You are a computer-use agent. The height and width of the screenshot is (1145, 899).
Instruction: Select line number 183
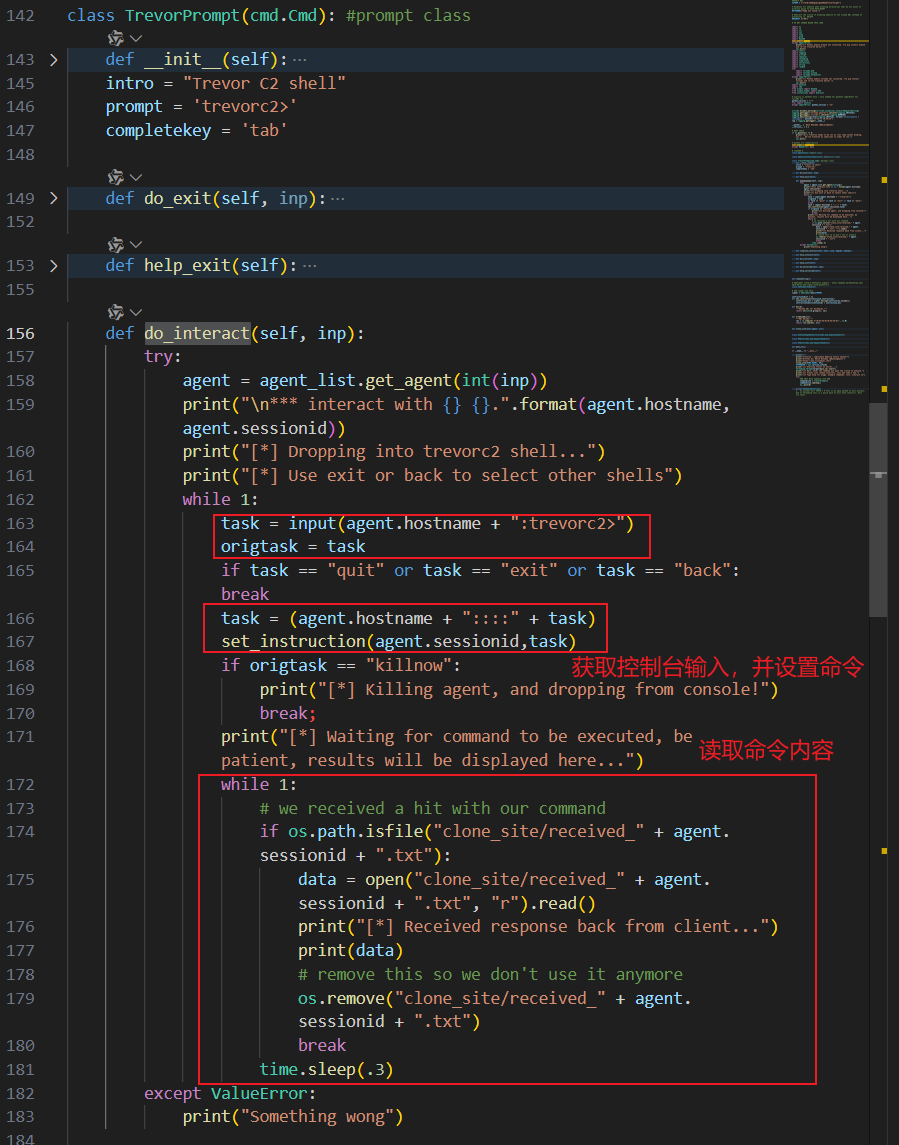[x=20, y=1117]
